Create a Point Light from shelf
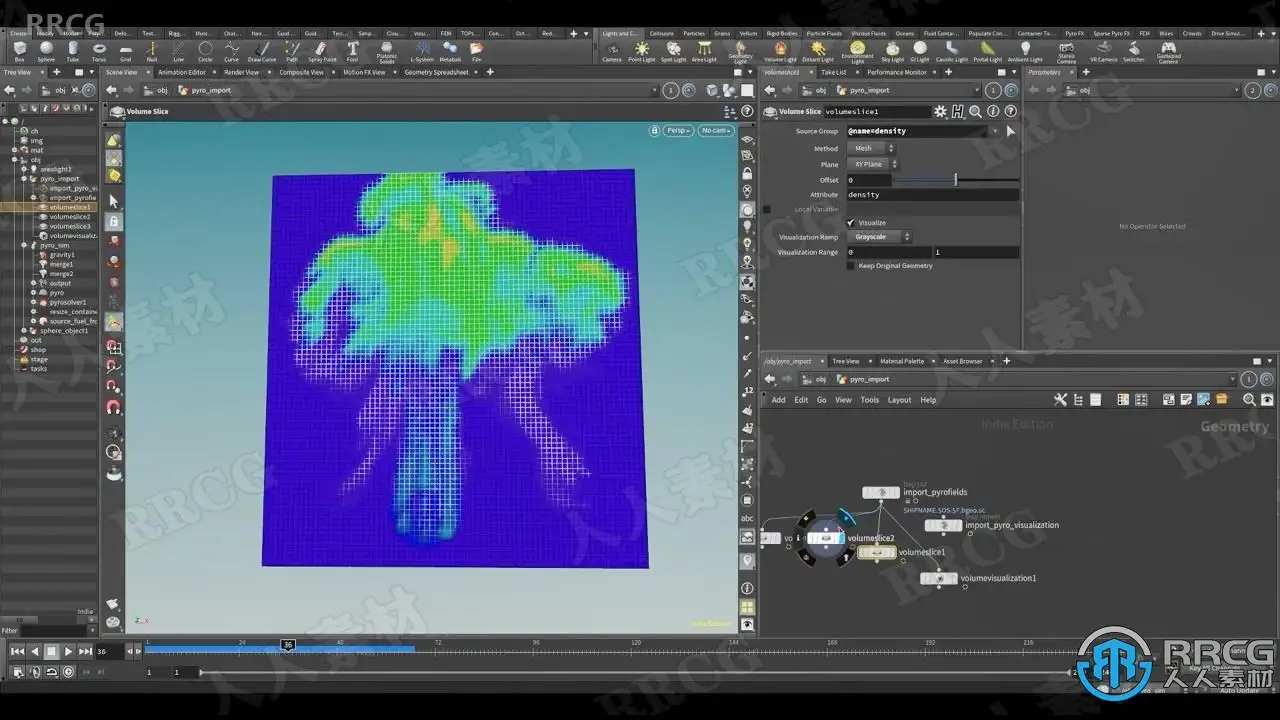 pyautogui.click(x=641, y=50)
